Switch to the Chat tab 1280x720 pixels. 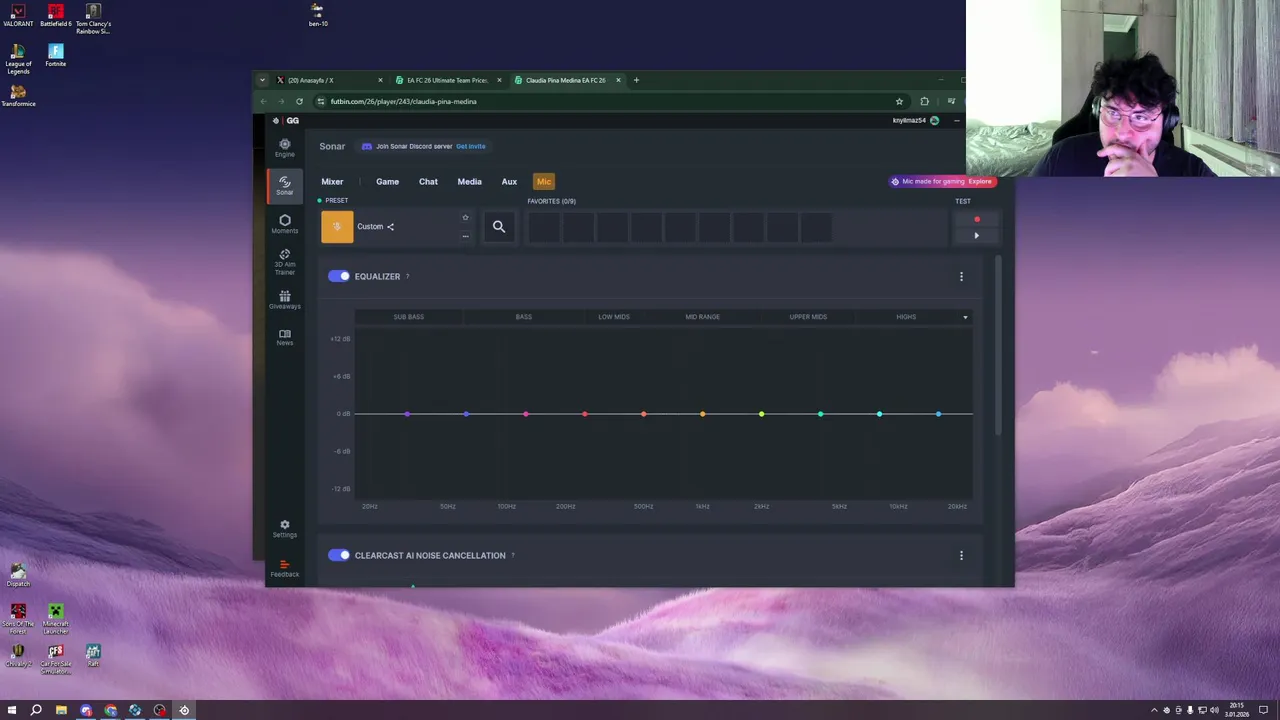tap(428, 181)
